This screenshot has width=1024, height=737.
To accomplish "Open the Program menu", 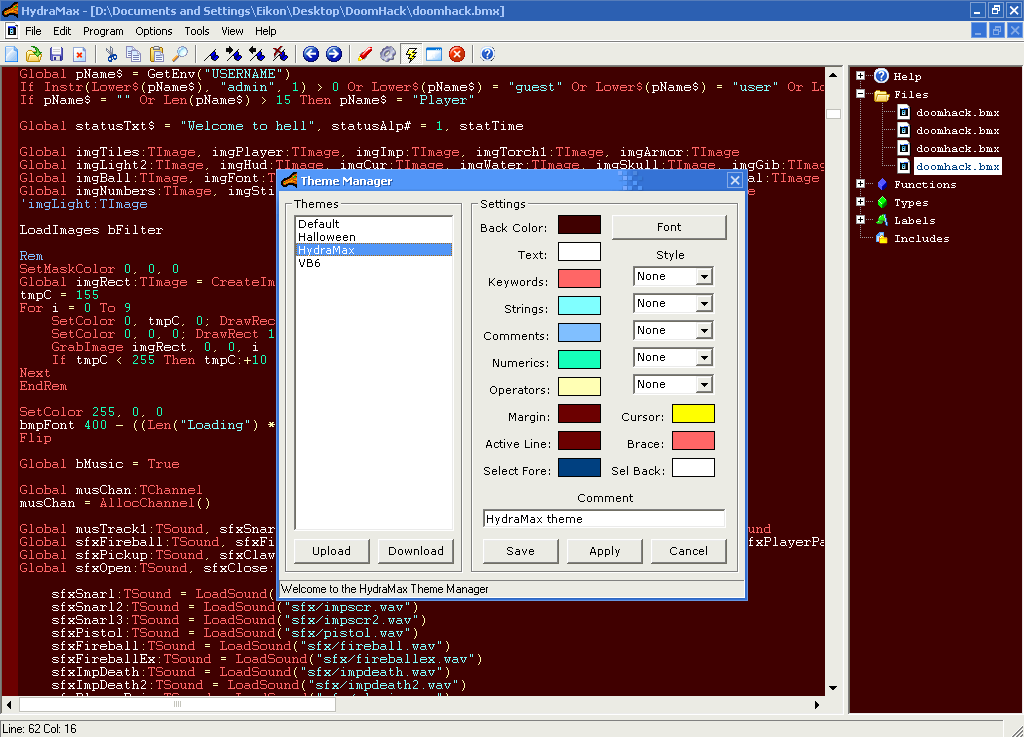I will (x=103, y=31).
